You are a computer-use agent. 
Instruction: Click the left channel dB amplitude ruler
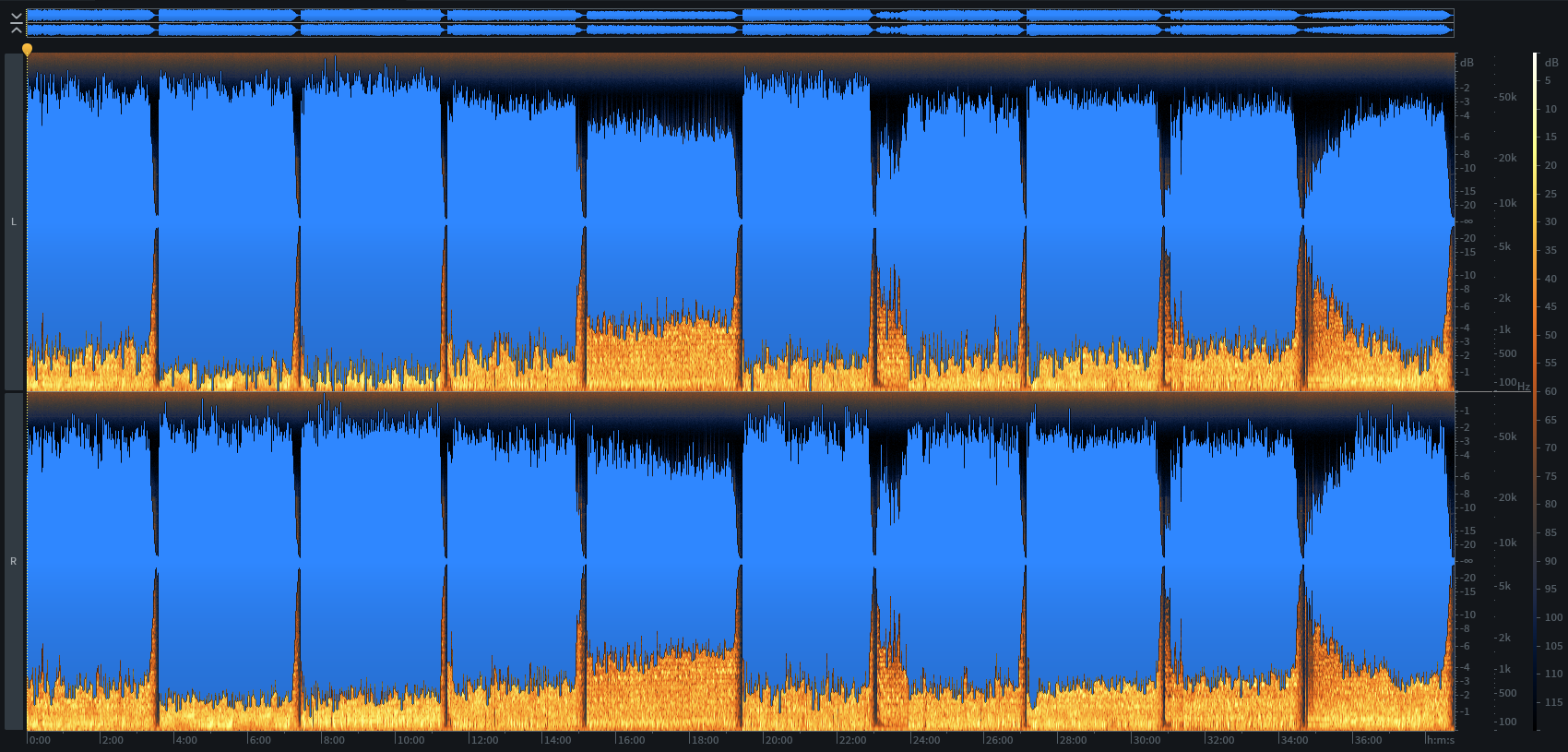(x=1467, y=221)
